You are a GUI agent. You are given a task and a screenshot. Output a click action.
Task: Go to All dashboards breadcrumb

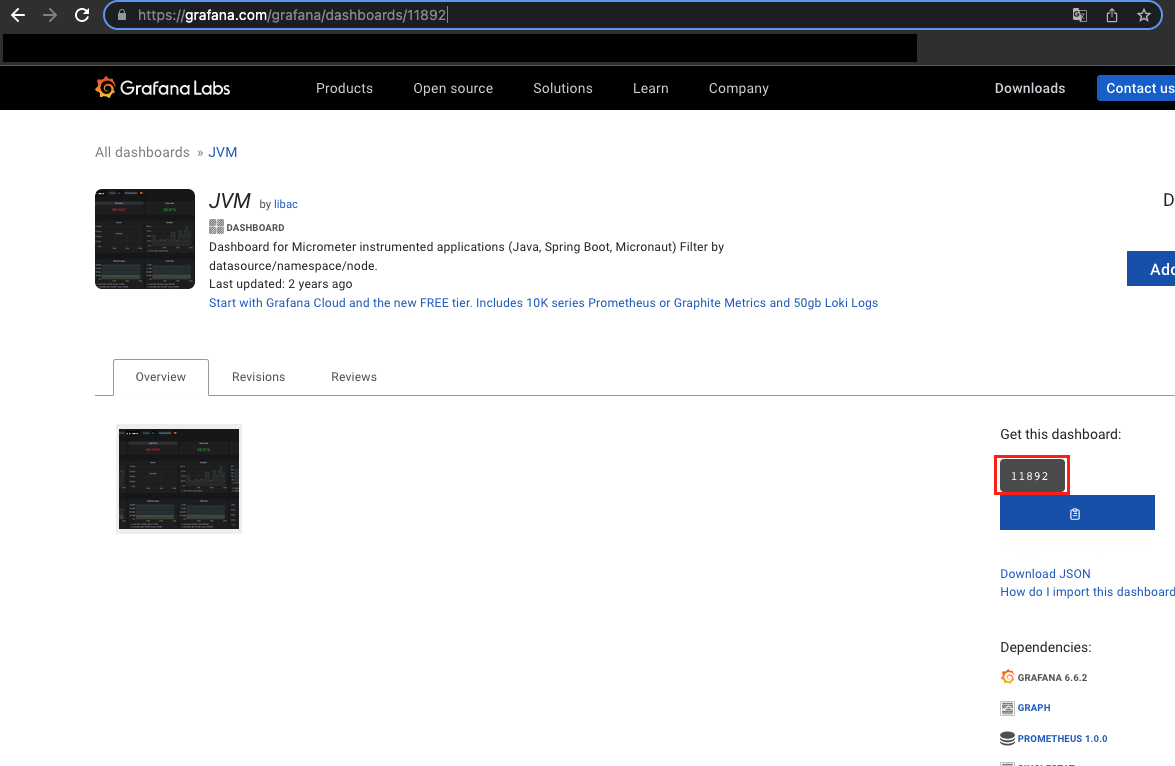pos(142,152)
